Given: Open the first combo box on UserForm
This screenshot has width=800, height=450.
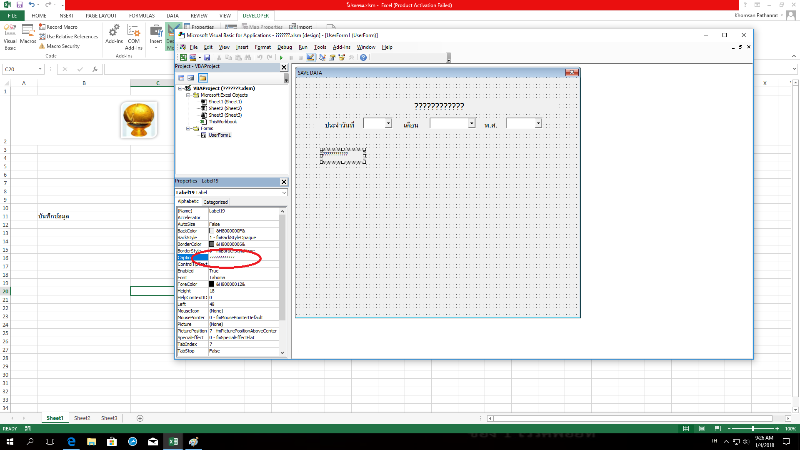Looking at the screenshot, I should (x=386, y=123).
